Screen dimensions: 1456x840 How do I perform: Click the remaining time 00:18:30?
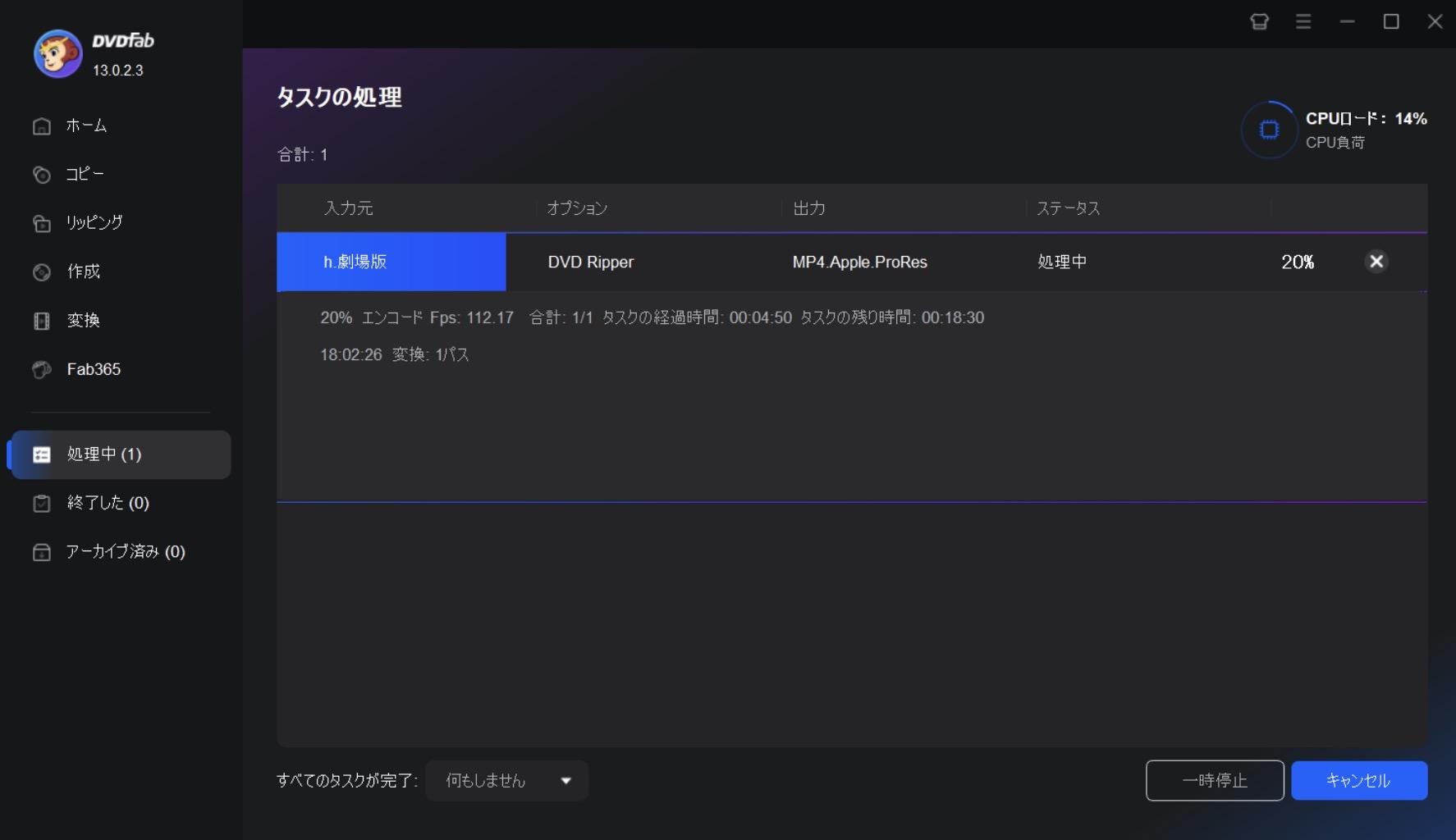click(x=953, y=317)
